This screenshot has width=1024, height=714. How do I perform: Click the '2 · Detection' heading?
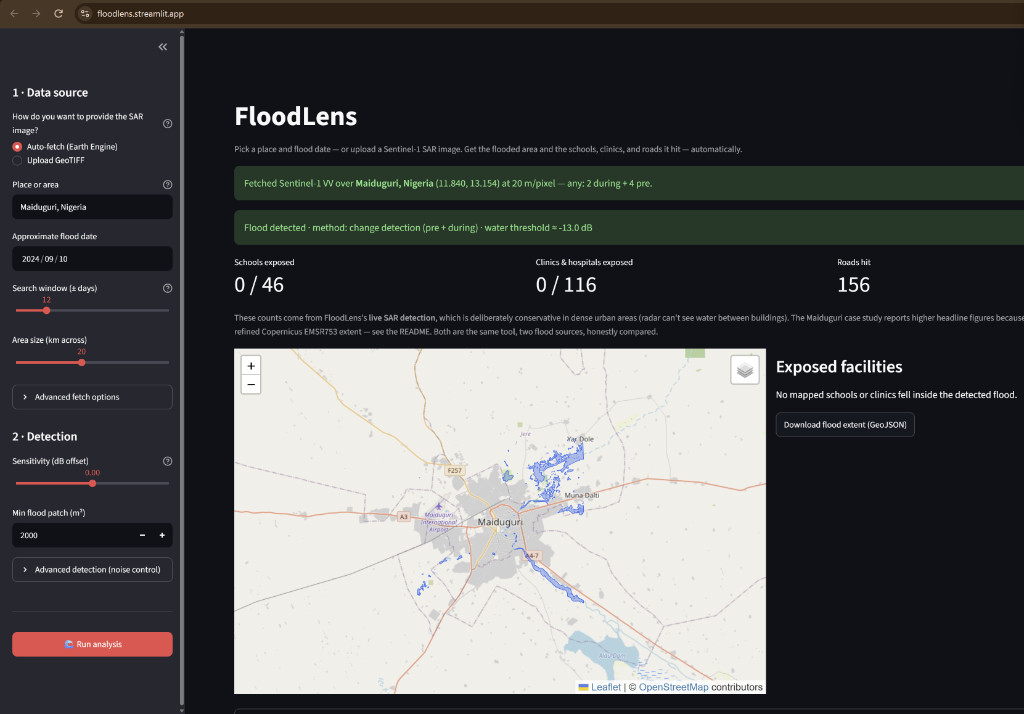pyautogui.click(x=44, y=436)
